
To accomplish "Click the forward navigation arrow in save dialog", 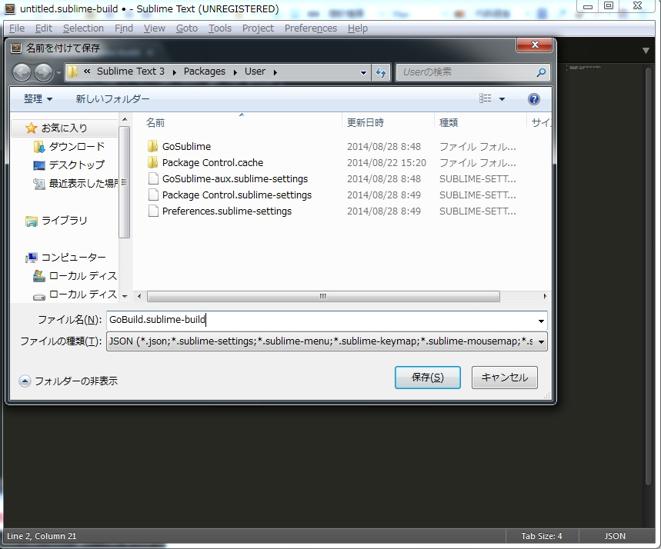I will click(x=43, y=73).
